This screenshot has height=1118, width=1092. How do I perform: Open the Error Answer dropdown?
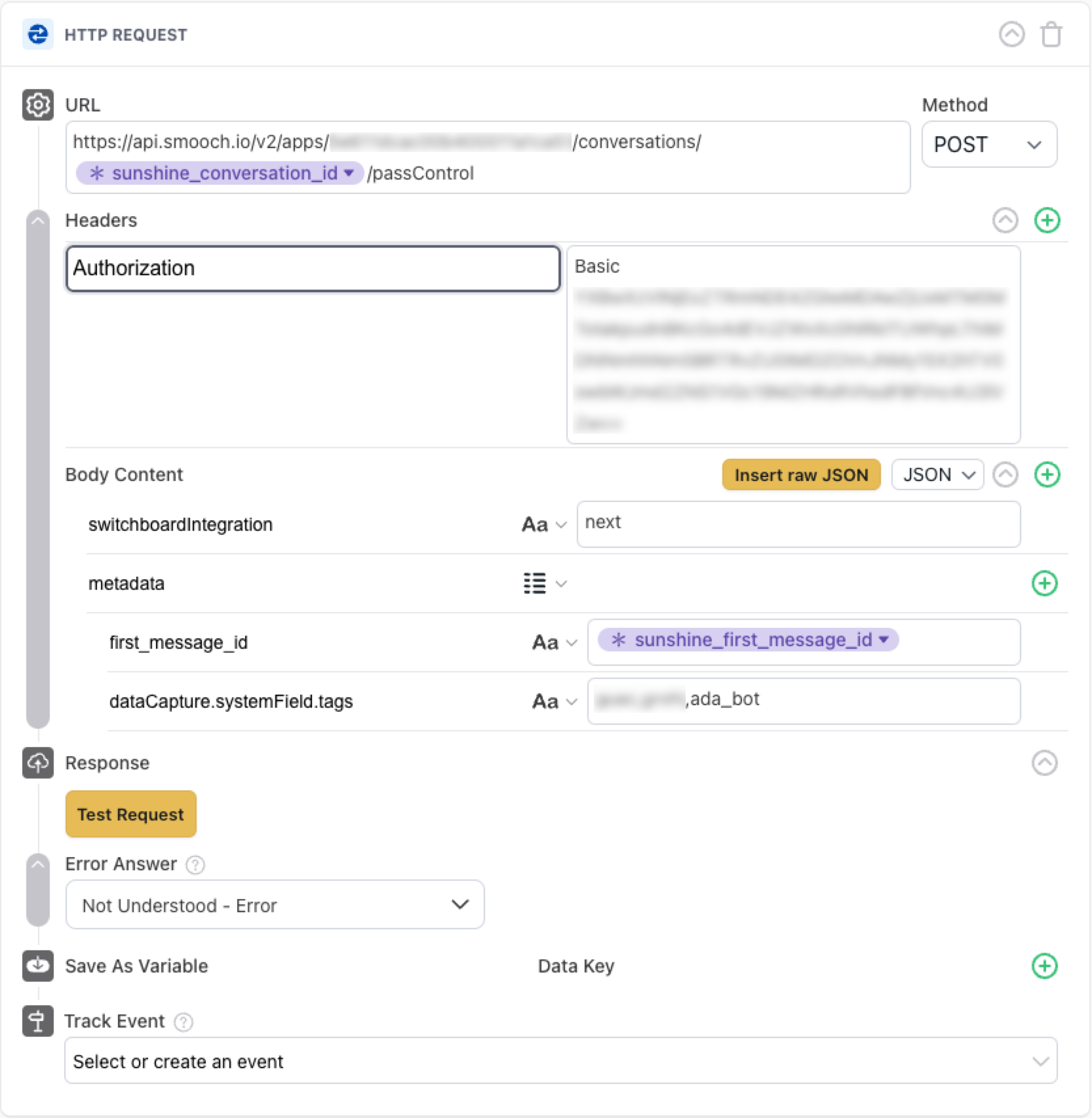tap(275, 905)
